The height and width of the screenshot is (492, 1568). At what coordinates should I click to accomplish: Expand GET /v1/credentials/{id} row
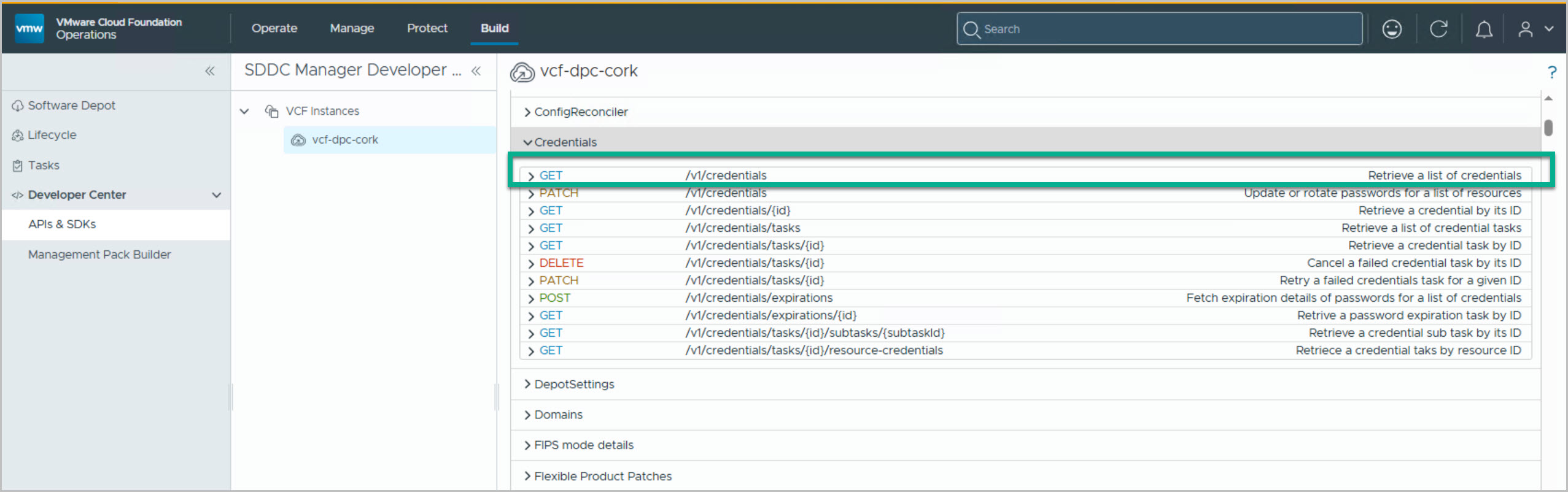[531, 211]
